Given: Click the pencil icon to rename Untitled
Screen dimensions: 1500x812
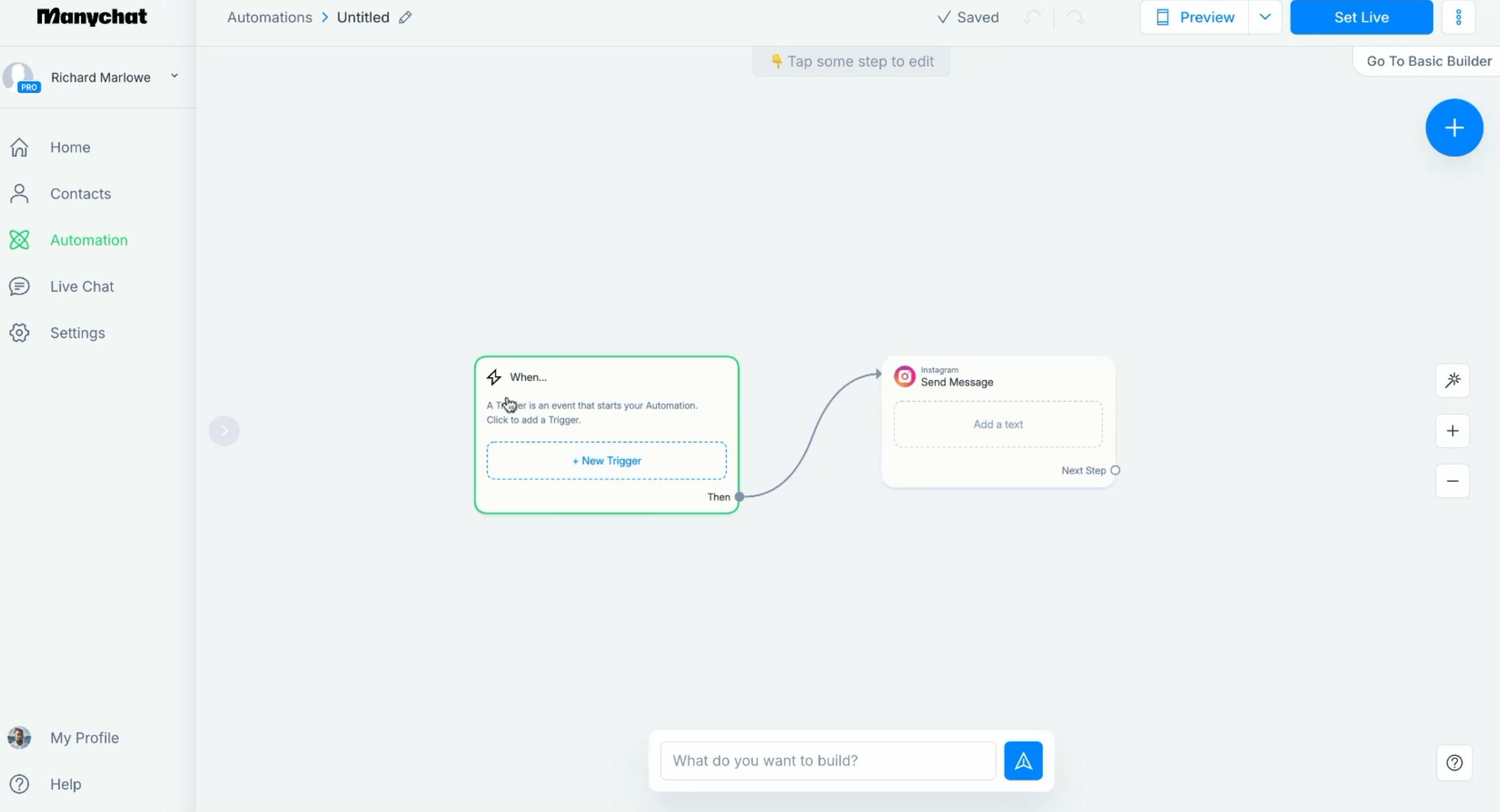Looking at the screenshot, I should pos(405,17).
